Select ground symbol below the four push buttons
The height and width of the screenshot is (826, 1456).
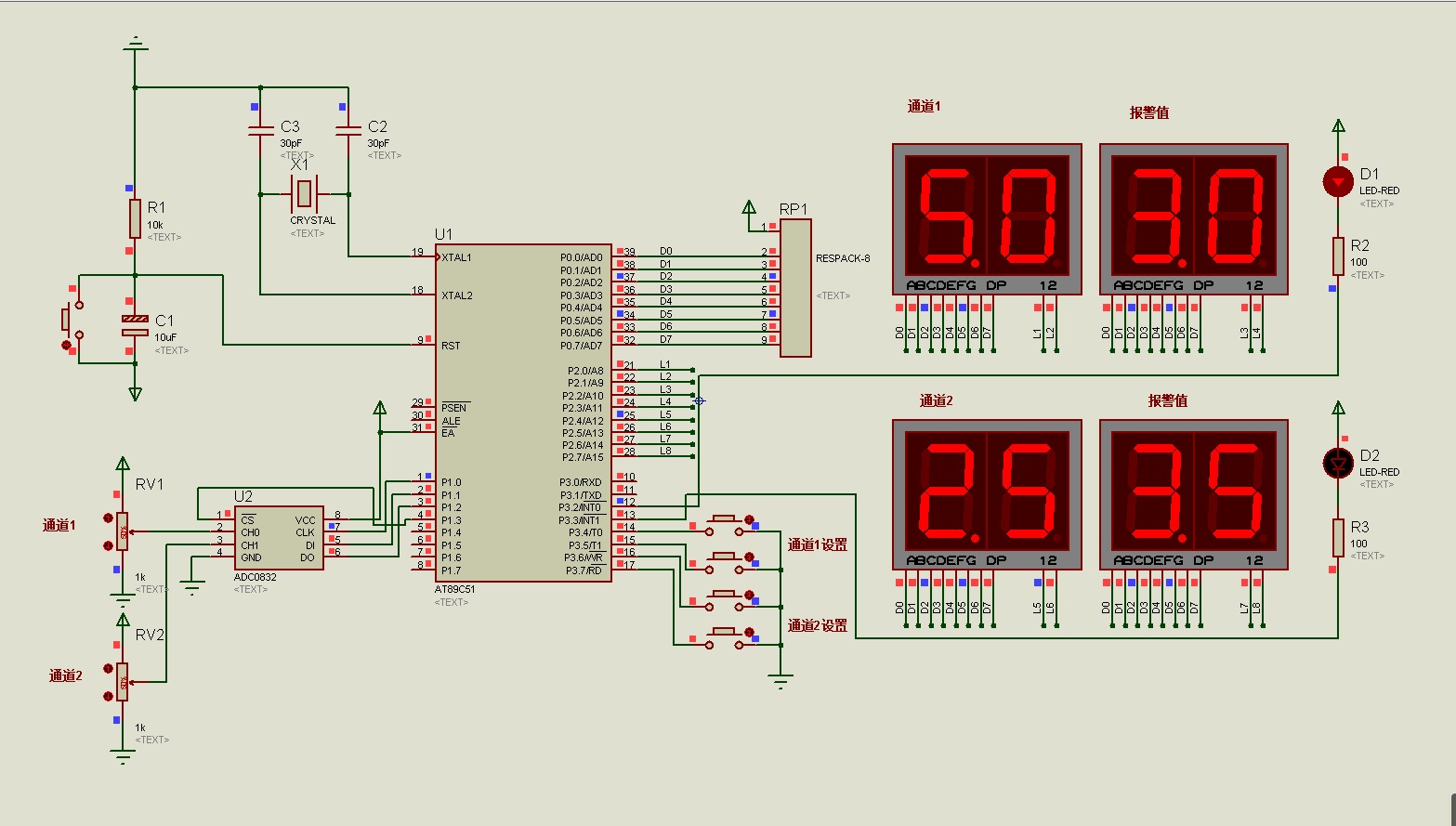point(780,682)
